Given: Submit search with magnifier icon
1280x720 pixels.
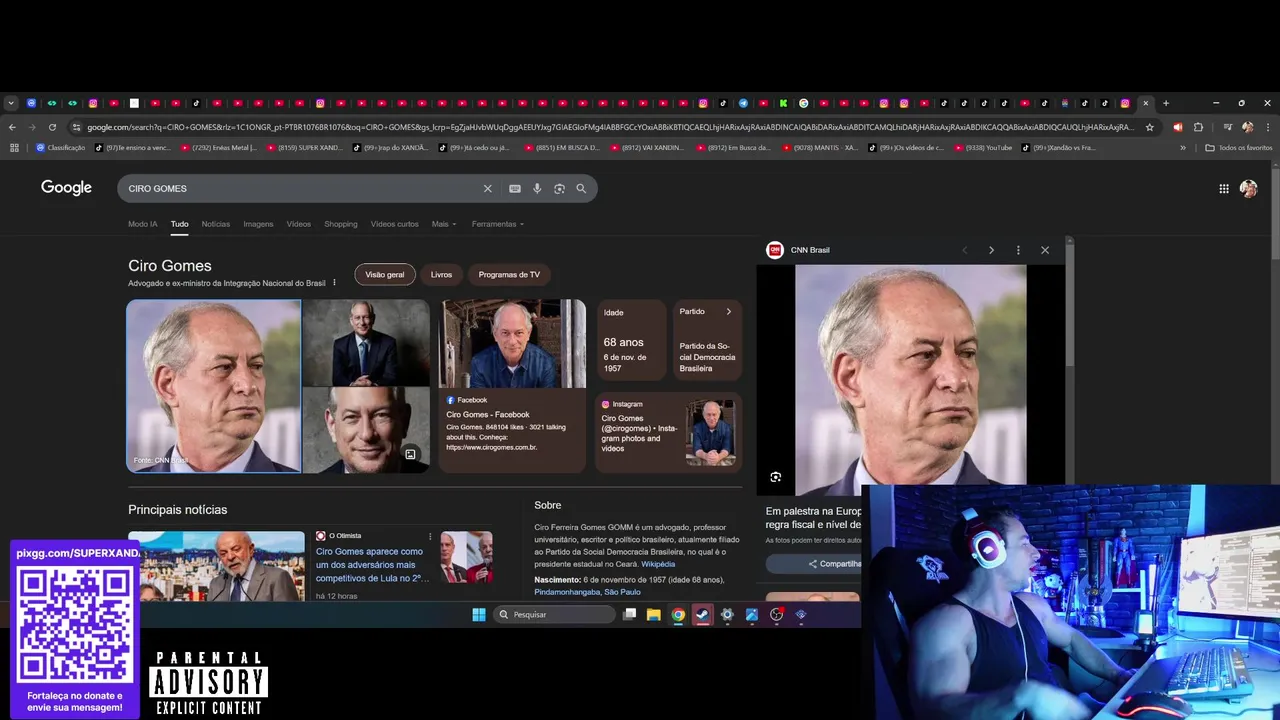Looking at the screenshot, I should (581, 188).
